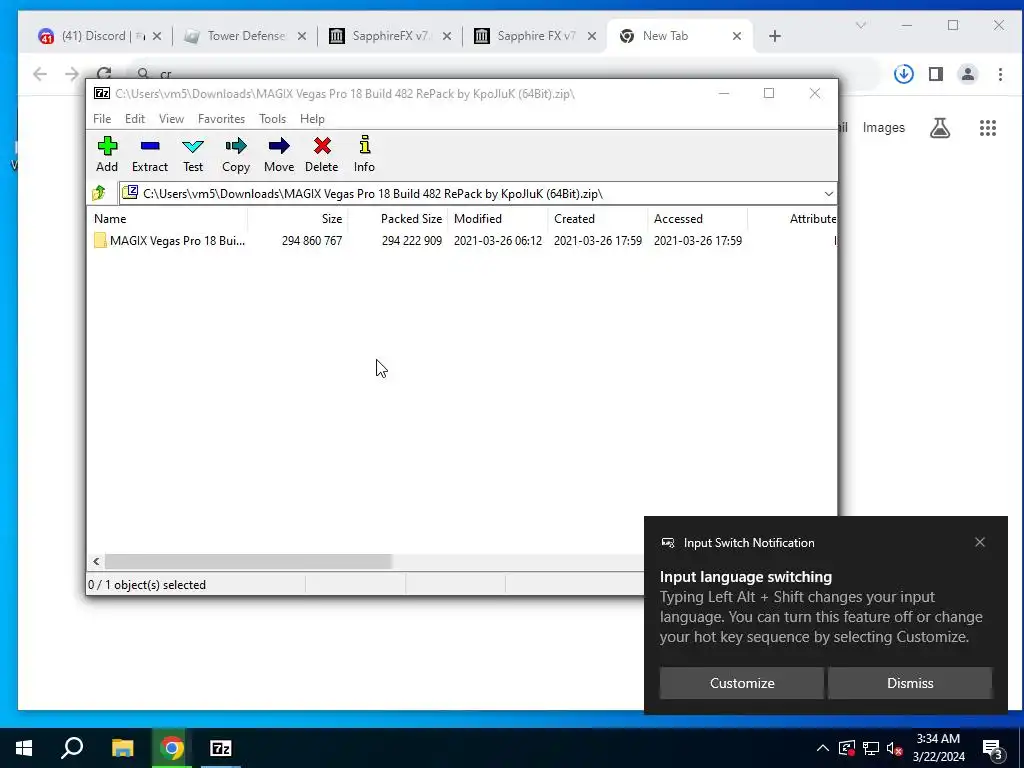Sort by the Accessed column header
The height and width of the screenshot is (768, 1024).
pos(698,219)
